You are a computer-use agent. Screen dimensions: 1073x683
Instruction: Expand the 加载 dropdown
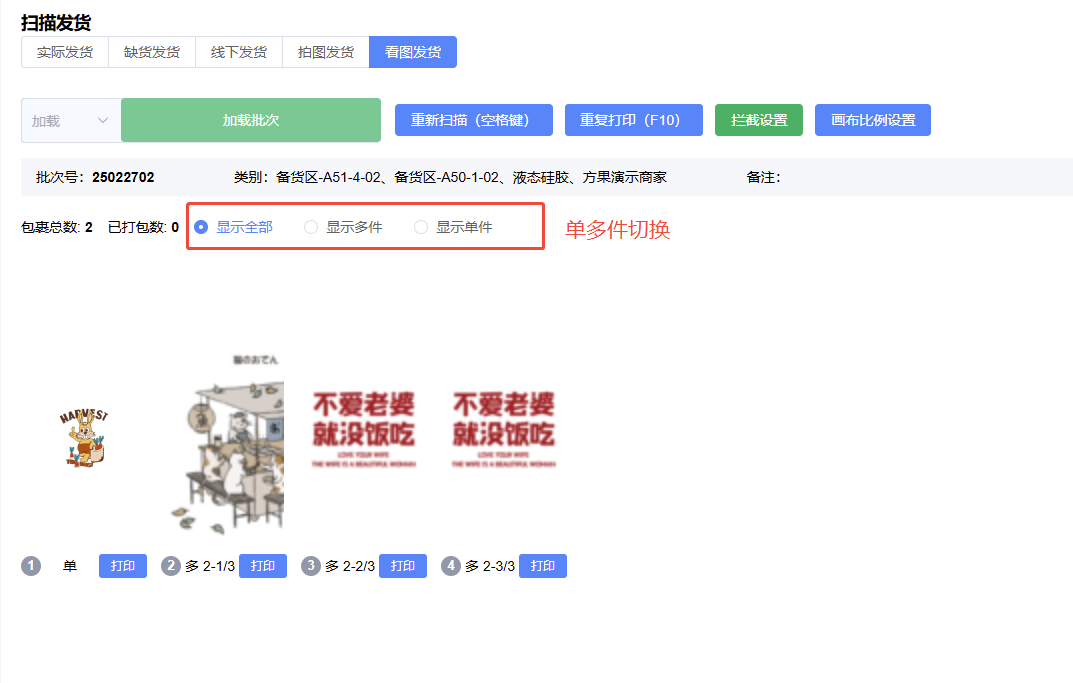(x=71, y=120)
